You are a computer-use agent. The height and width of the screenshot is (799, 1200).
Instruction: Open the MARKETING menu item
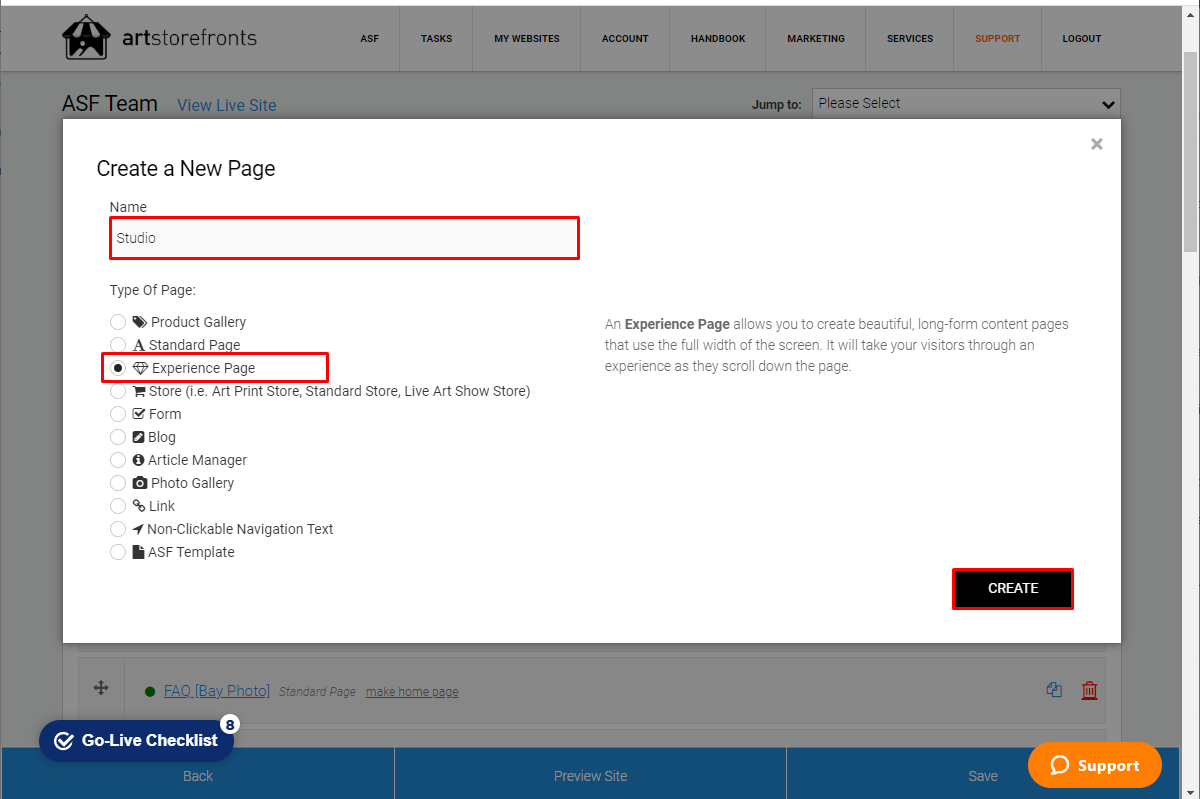(x=816, y=39)
